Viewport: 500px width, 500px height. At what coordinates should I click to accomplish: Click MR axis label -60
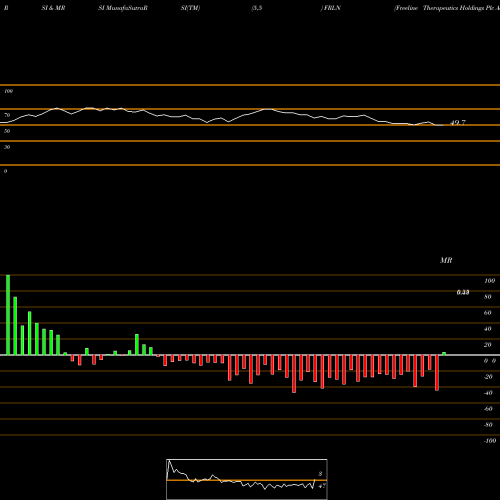[488, 409]
